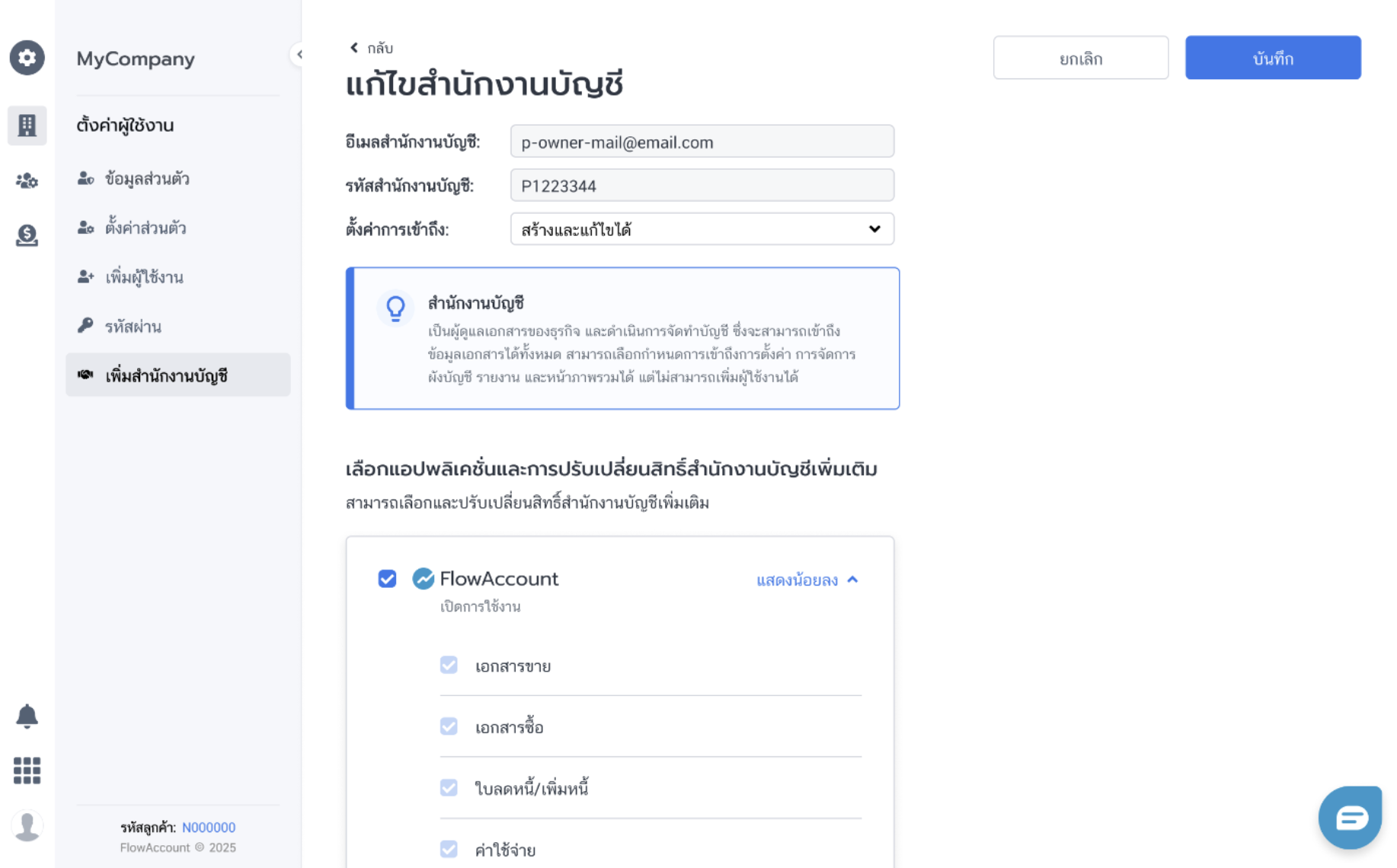Click the accounting office email field
The image size is (1397, 868).
pyautogui.click(x=702, y=142)
